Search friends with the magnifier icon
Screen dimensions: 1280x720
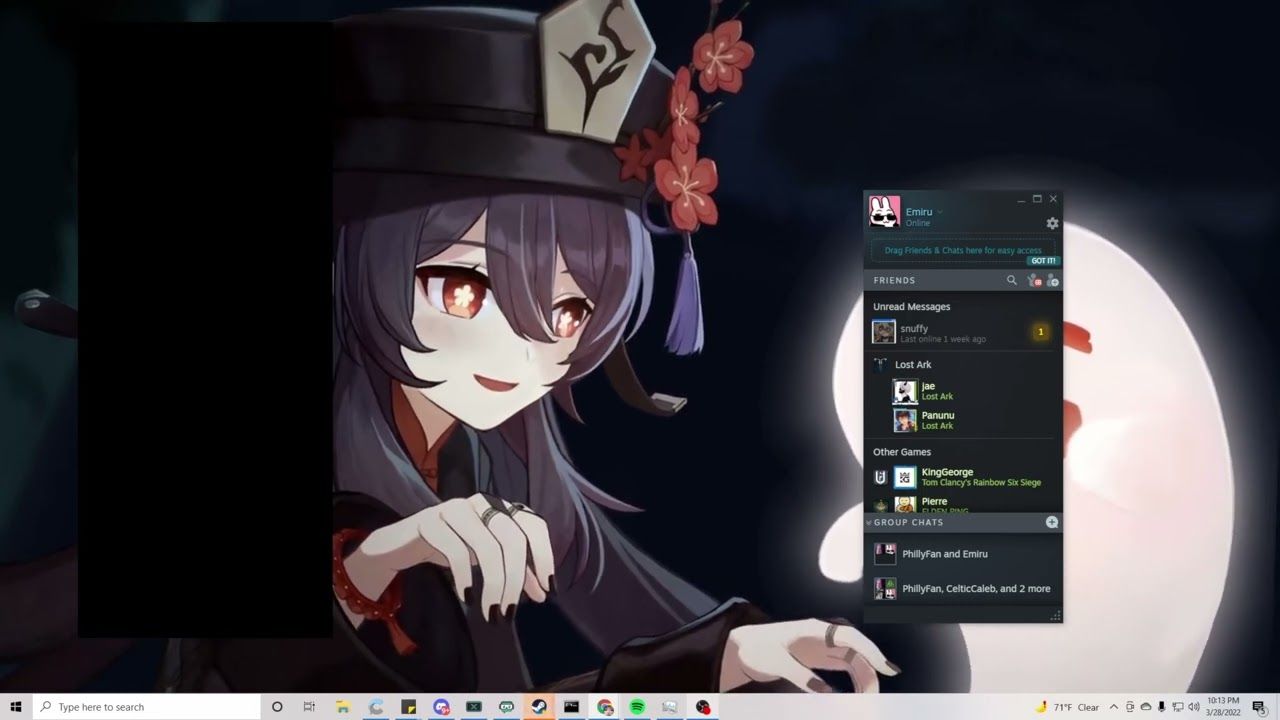1012,281
